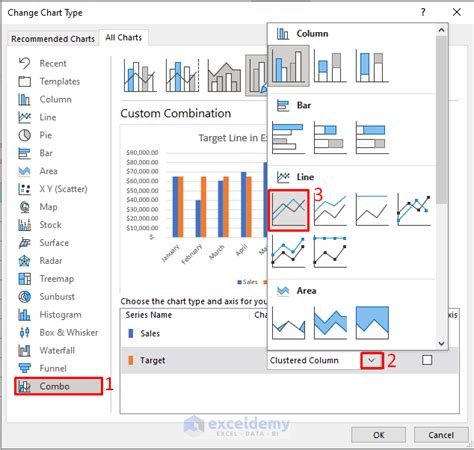This screenshot has width=474, height=450.
Task: Pick the Stacked Area chart type
Action: click(x=330, y=323)
